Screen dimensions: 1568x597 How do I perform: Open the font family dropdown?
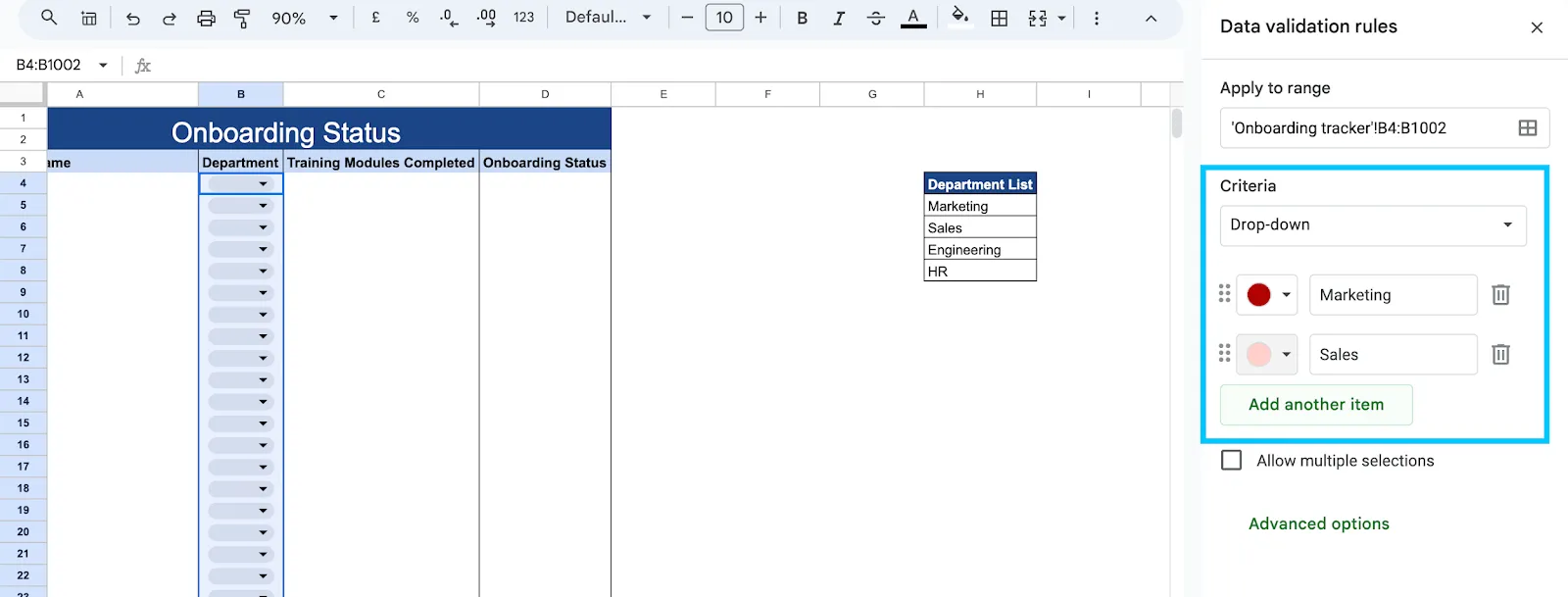pos(608,18)
